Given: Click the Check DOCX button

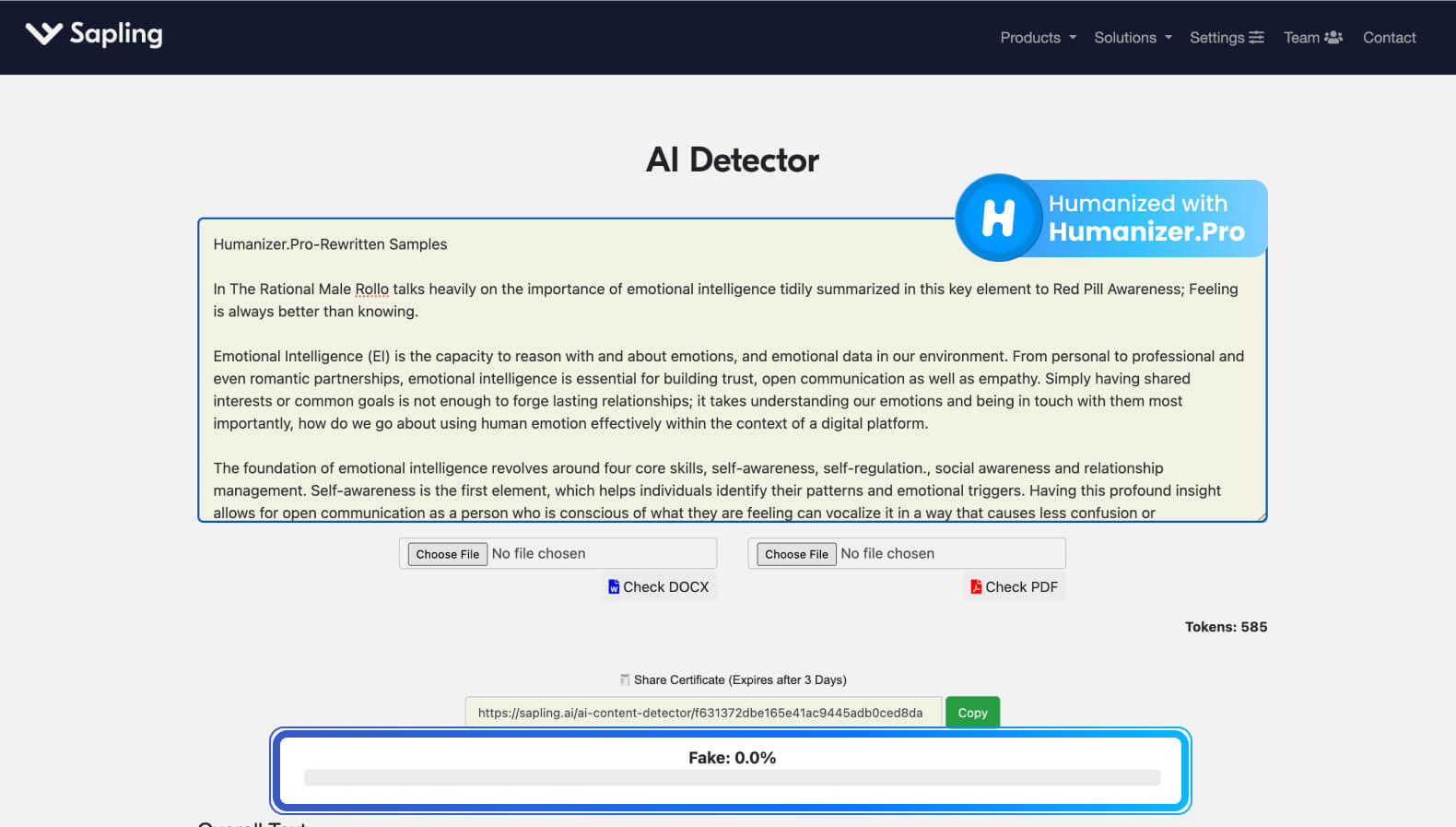Looking at the screenshot, I should pyautogui.click(x=659, y=587).
